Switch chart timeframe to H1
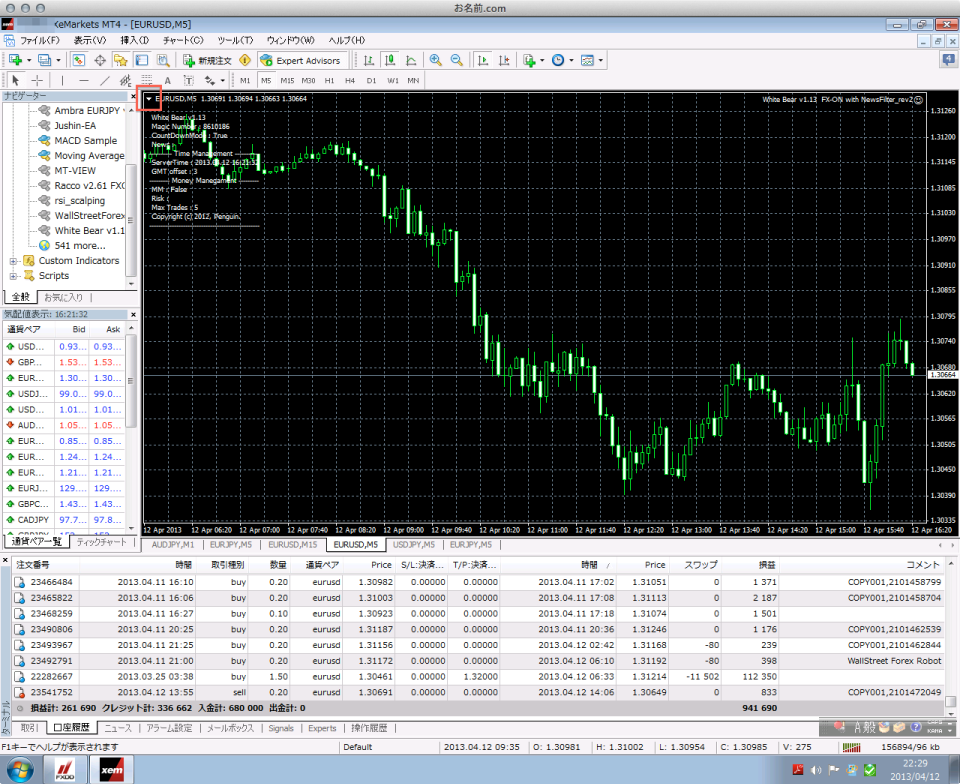The image size is (960, 784). point(329,80)
